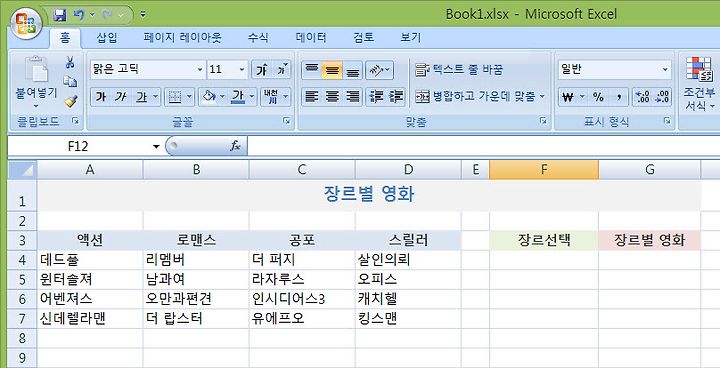Apply cell borders

pyautogui.click(x=174, y=97)
